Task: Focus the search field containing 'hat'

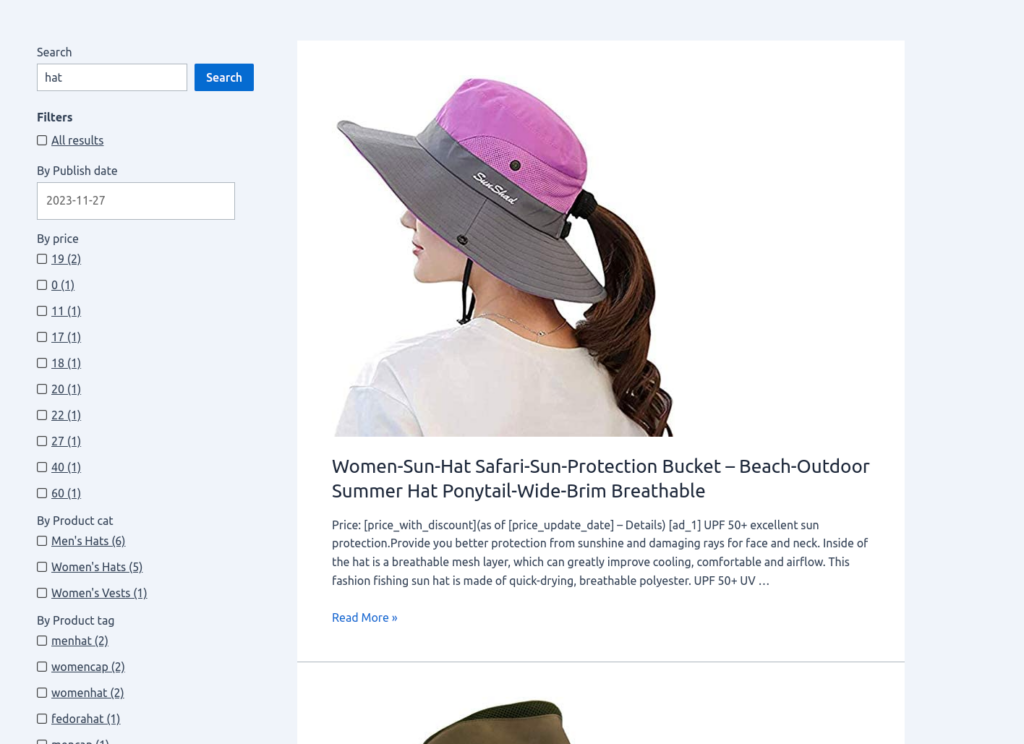Action: click(112, 77)
